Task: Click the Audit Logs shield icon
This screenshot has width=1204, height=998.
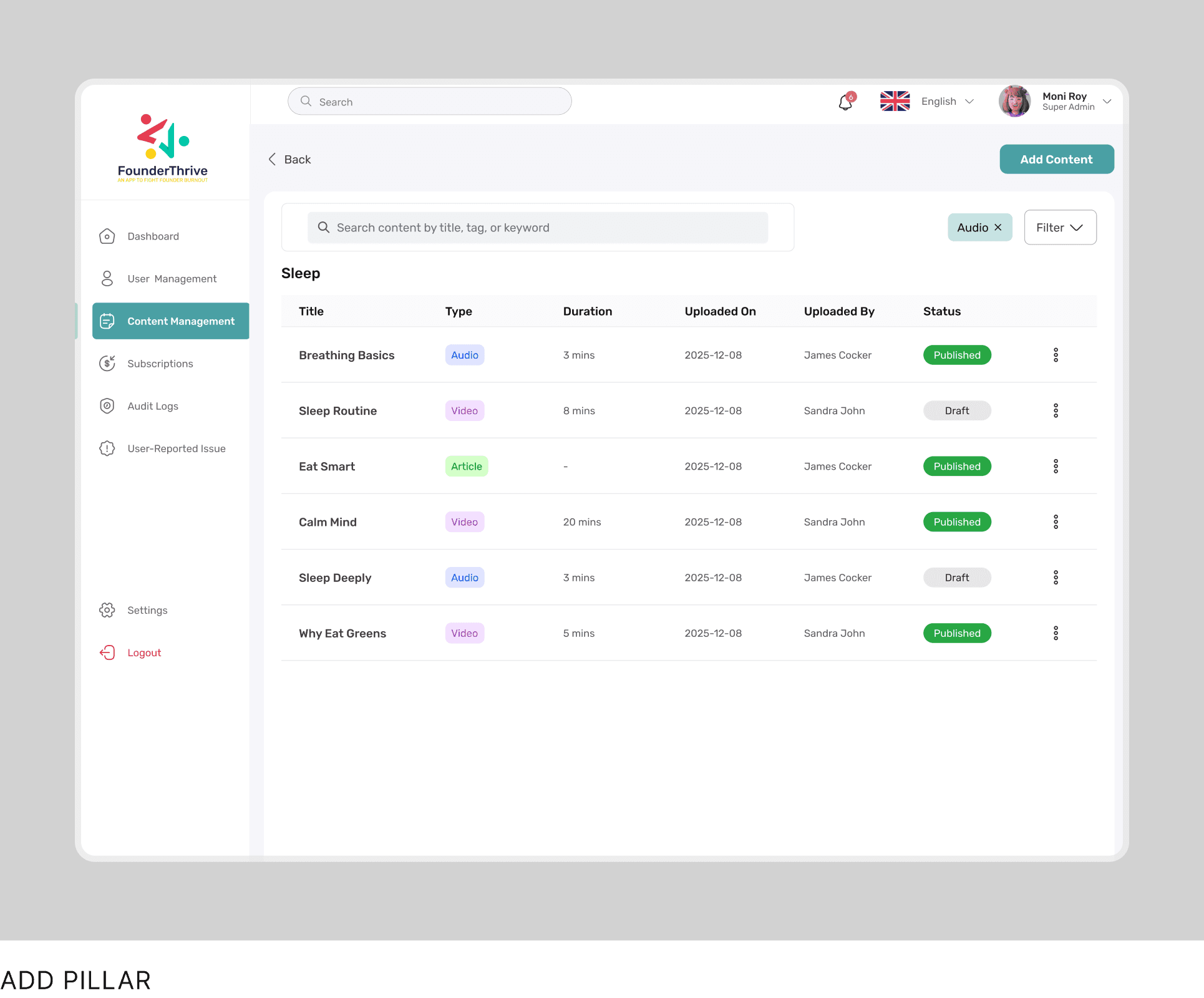Action: click(107, 406)
